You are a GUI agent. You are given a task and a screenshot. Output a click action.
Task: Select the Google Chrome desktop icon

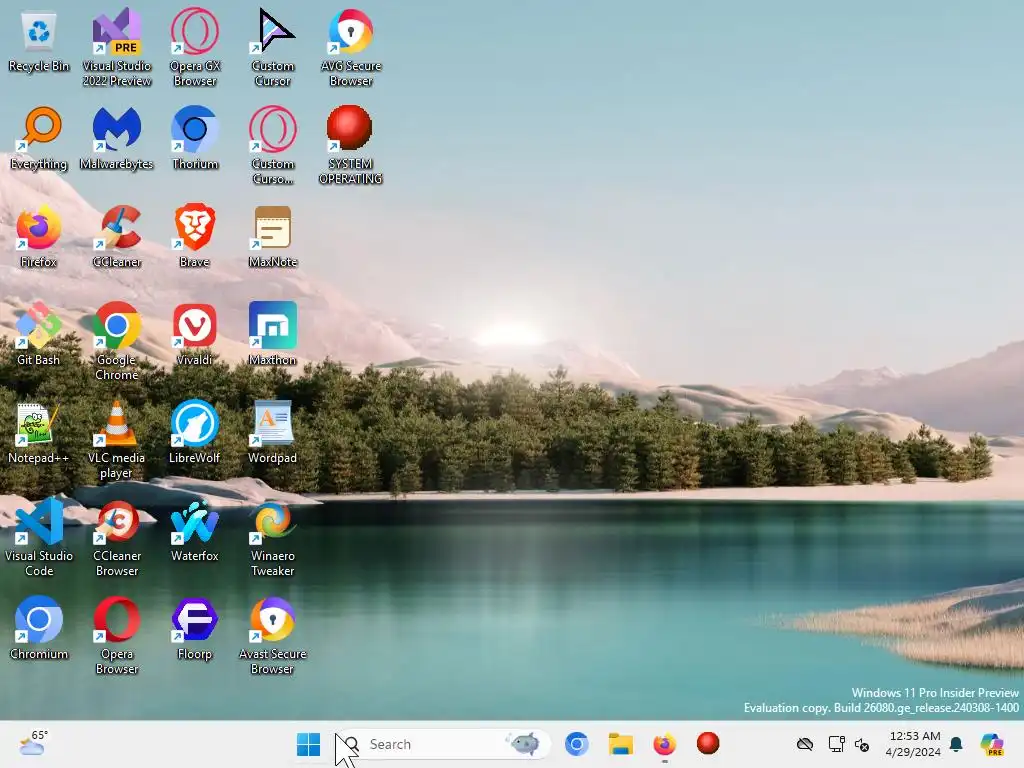click(x=117, y=341)
